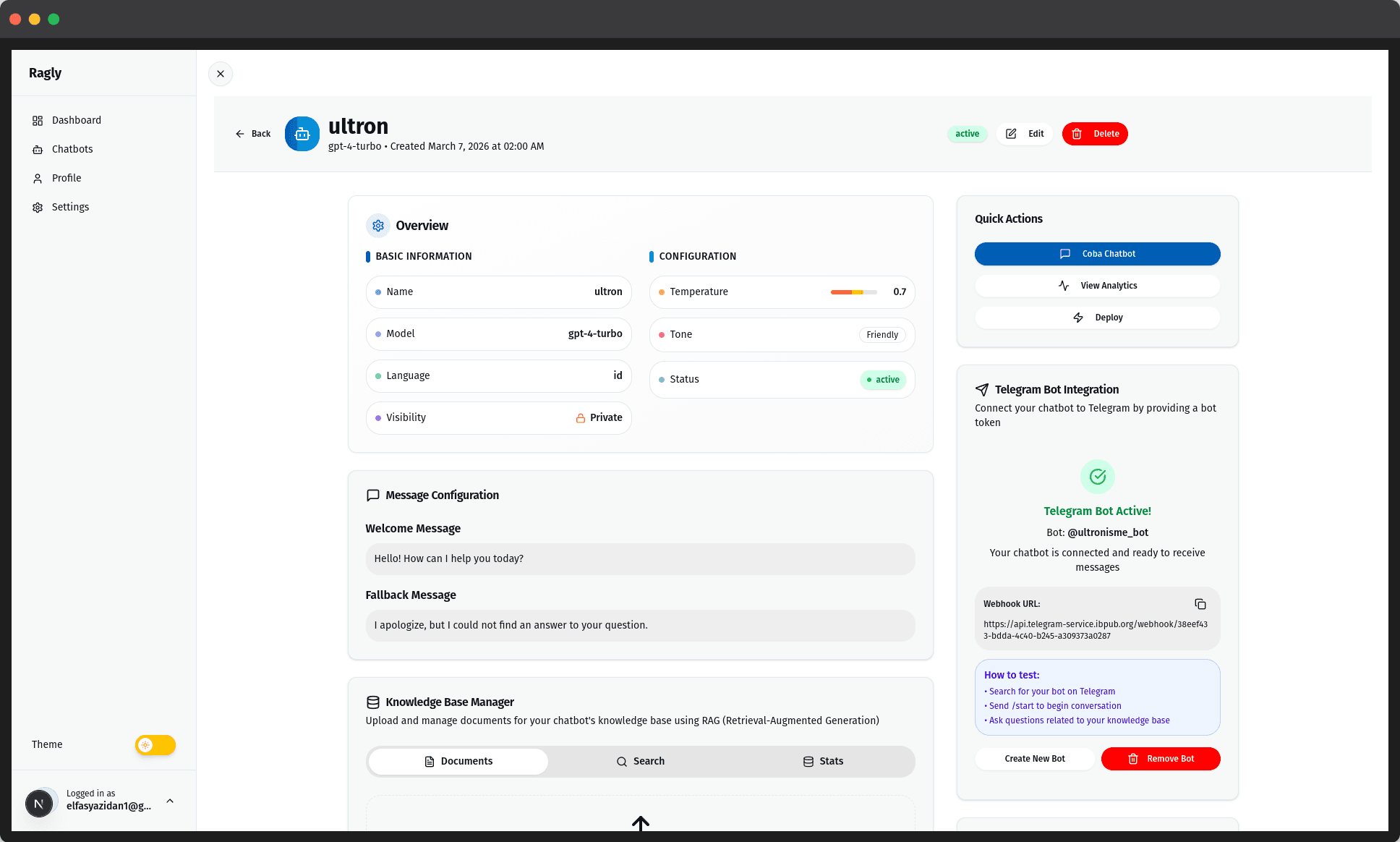Click the @ultronisme_bot name

[x=1108, y=533]
